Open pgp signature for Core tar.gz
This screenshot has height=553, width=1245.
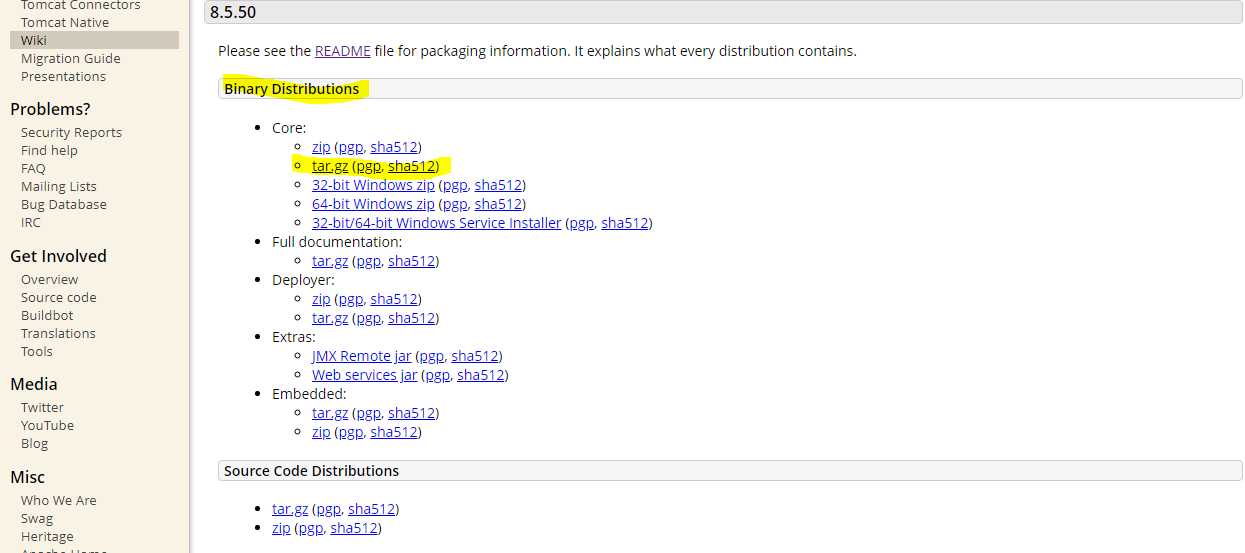coord(368,166)
